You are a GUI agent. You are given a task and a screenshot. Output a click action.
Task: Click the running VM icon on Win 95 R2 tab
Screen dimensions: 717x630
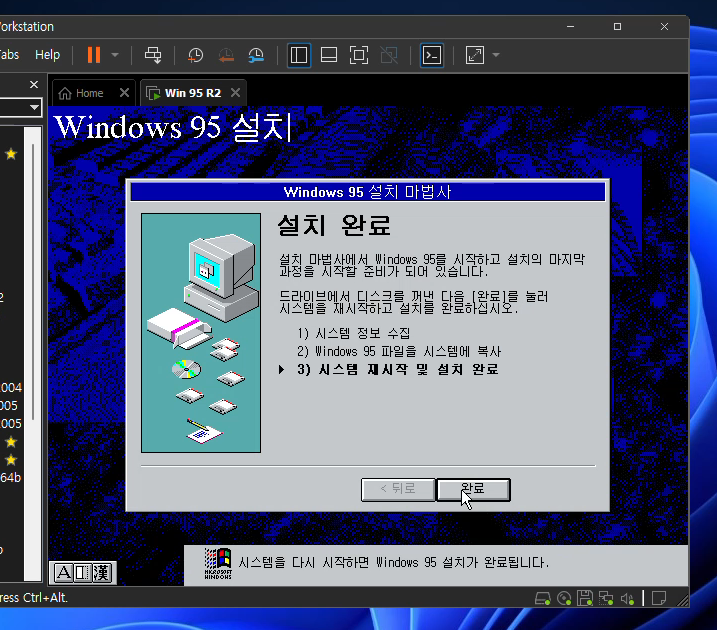[x=153, y=93]
